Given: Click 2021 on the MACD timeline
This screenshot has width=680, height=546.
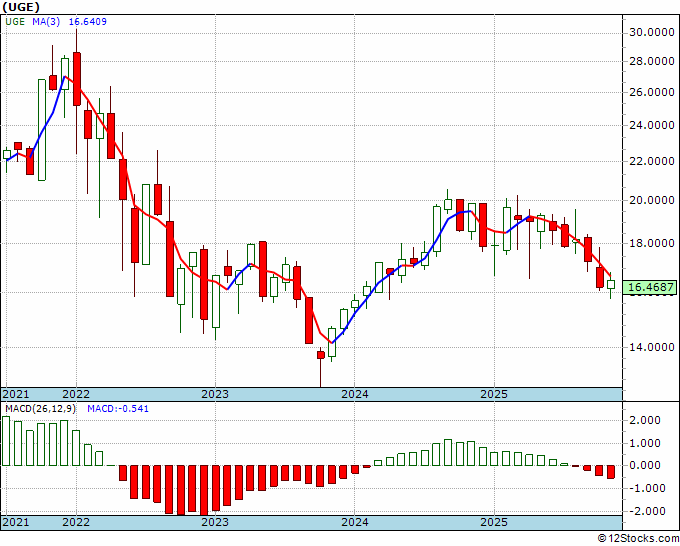Looking at the screenshot, I should tap(16, 522).
